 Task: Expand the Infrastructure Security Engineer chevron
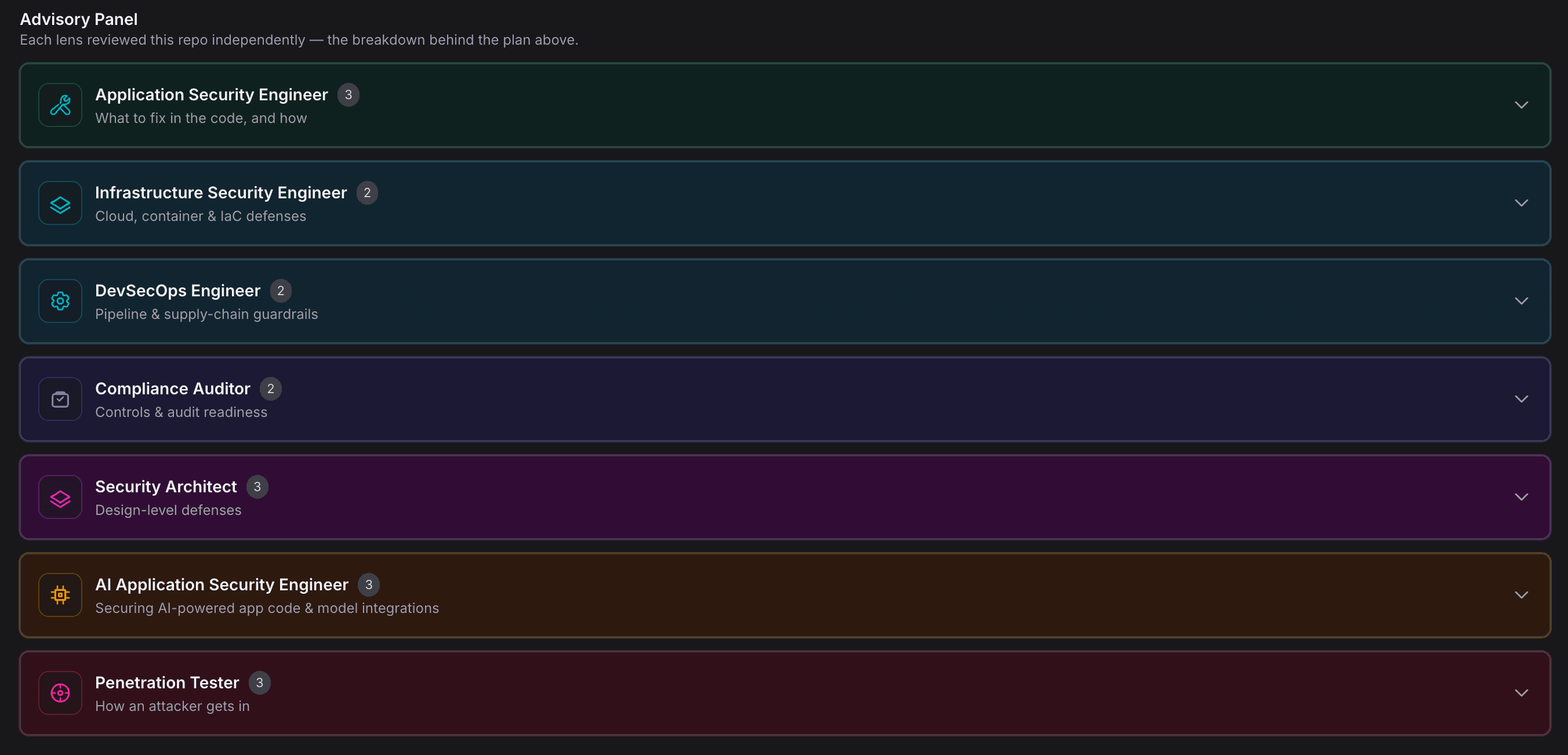1521,204
